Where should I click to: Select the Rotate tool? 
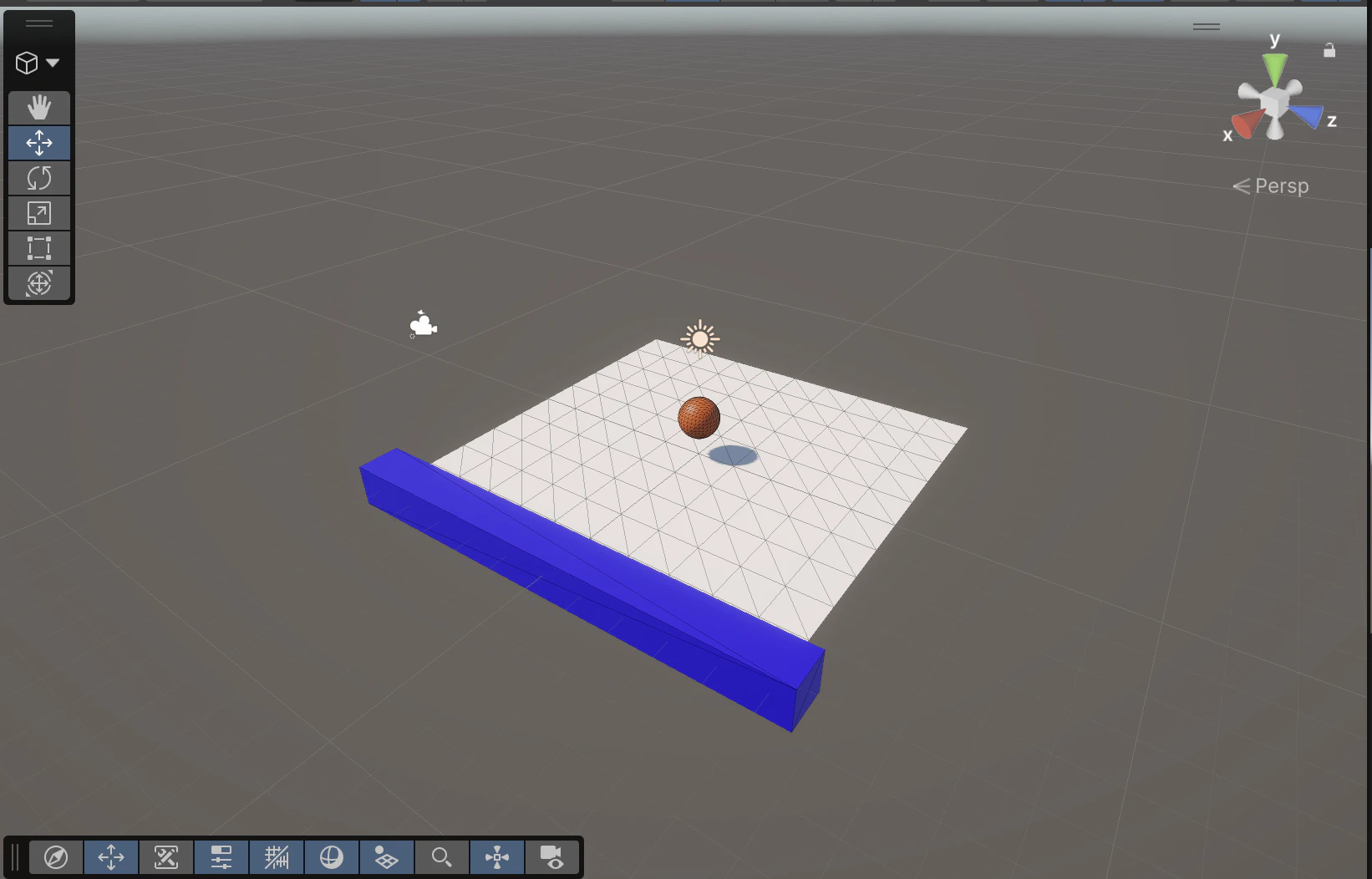click(x=39, y=178)
